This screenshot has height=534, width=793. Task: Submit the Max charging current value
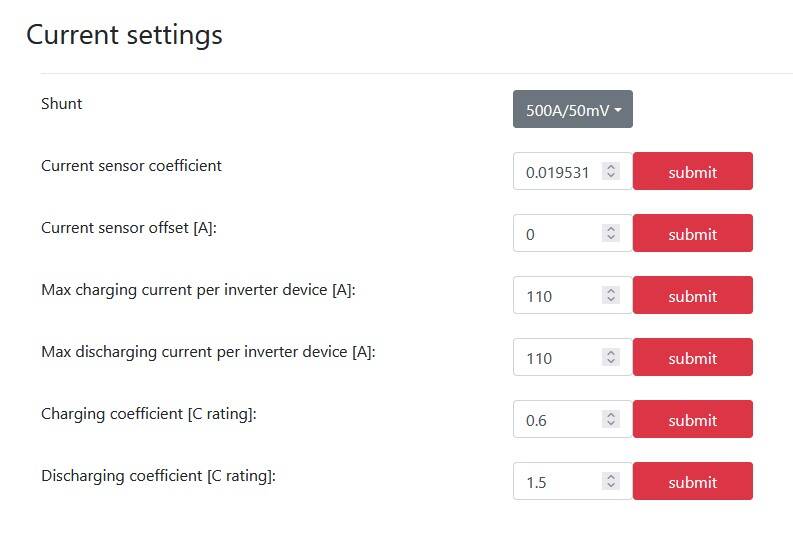coord(692,296)
